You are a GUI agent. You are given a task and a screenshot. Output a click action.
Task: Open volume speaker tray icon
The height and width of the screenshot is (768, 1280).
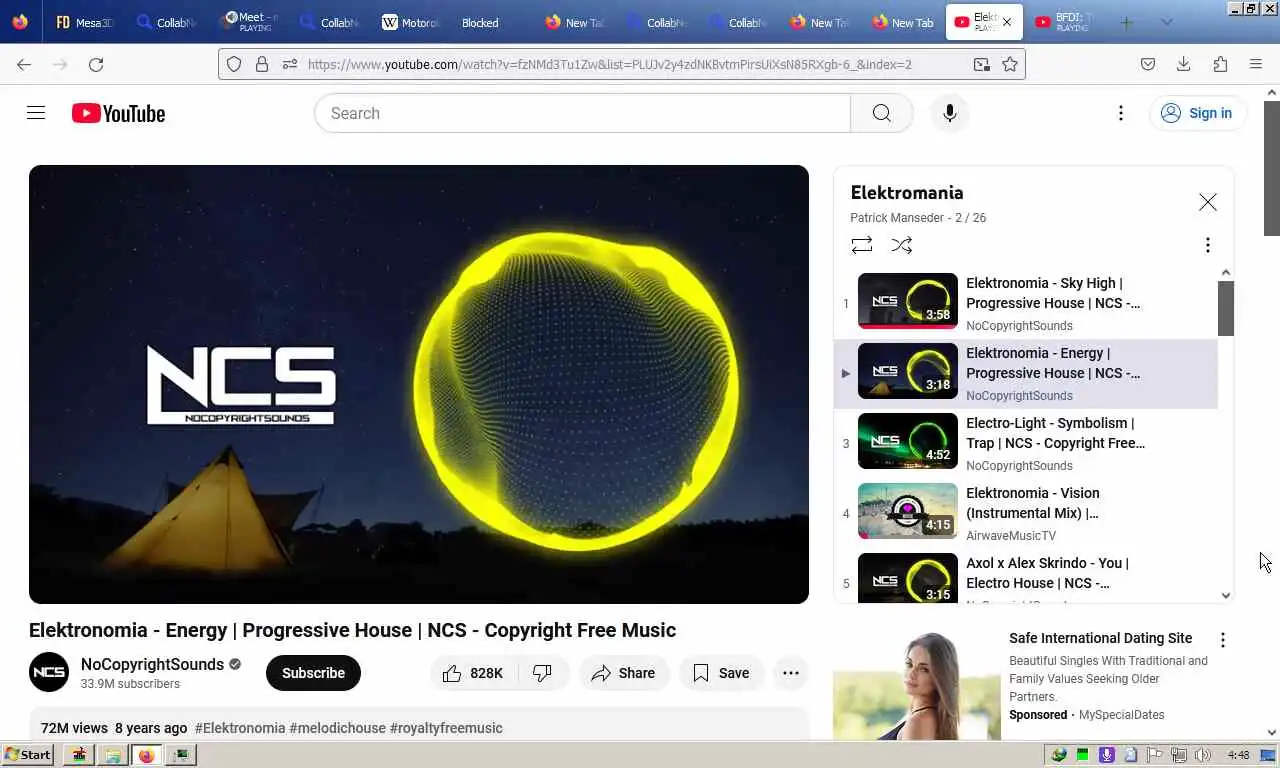[1202, 755]
